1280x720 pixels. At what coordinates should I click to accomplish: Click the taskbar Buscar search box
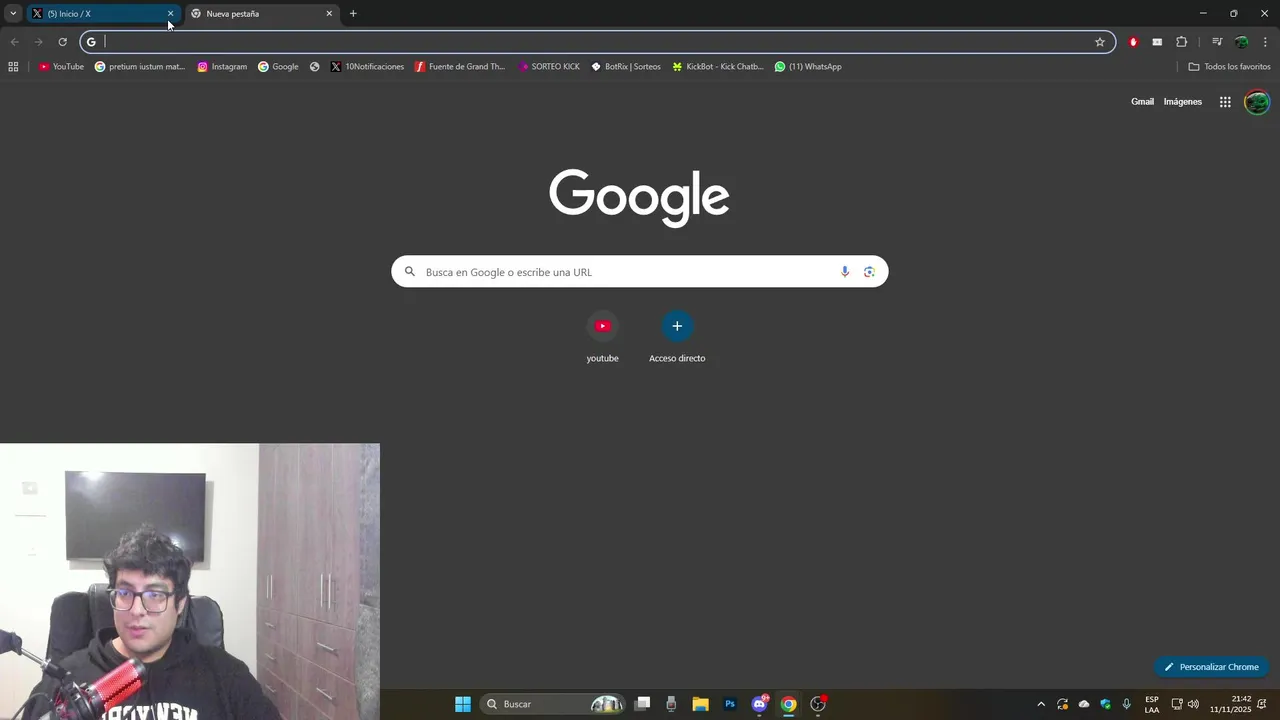pos(553,704)
